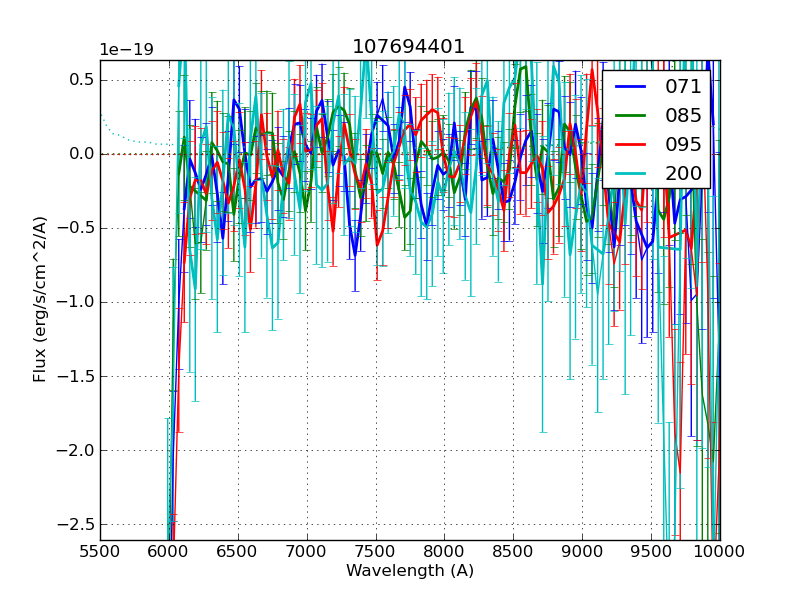Image resolution: width=800 pixels, height=600 pixels.
Task: Click the plot title 107694401
Action: tap(409, 47)
